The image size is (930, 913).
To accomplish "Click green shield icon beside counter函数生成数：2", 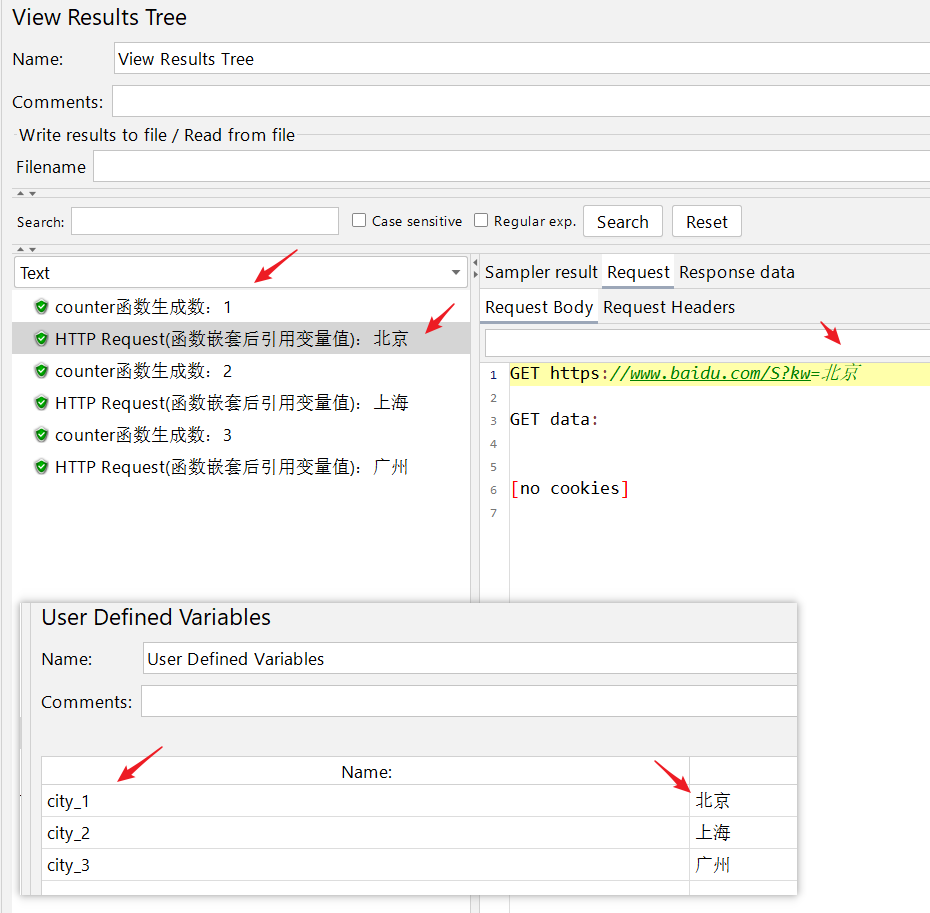I will [41, 371].
